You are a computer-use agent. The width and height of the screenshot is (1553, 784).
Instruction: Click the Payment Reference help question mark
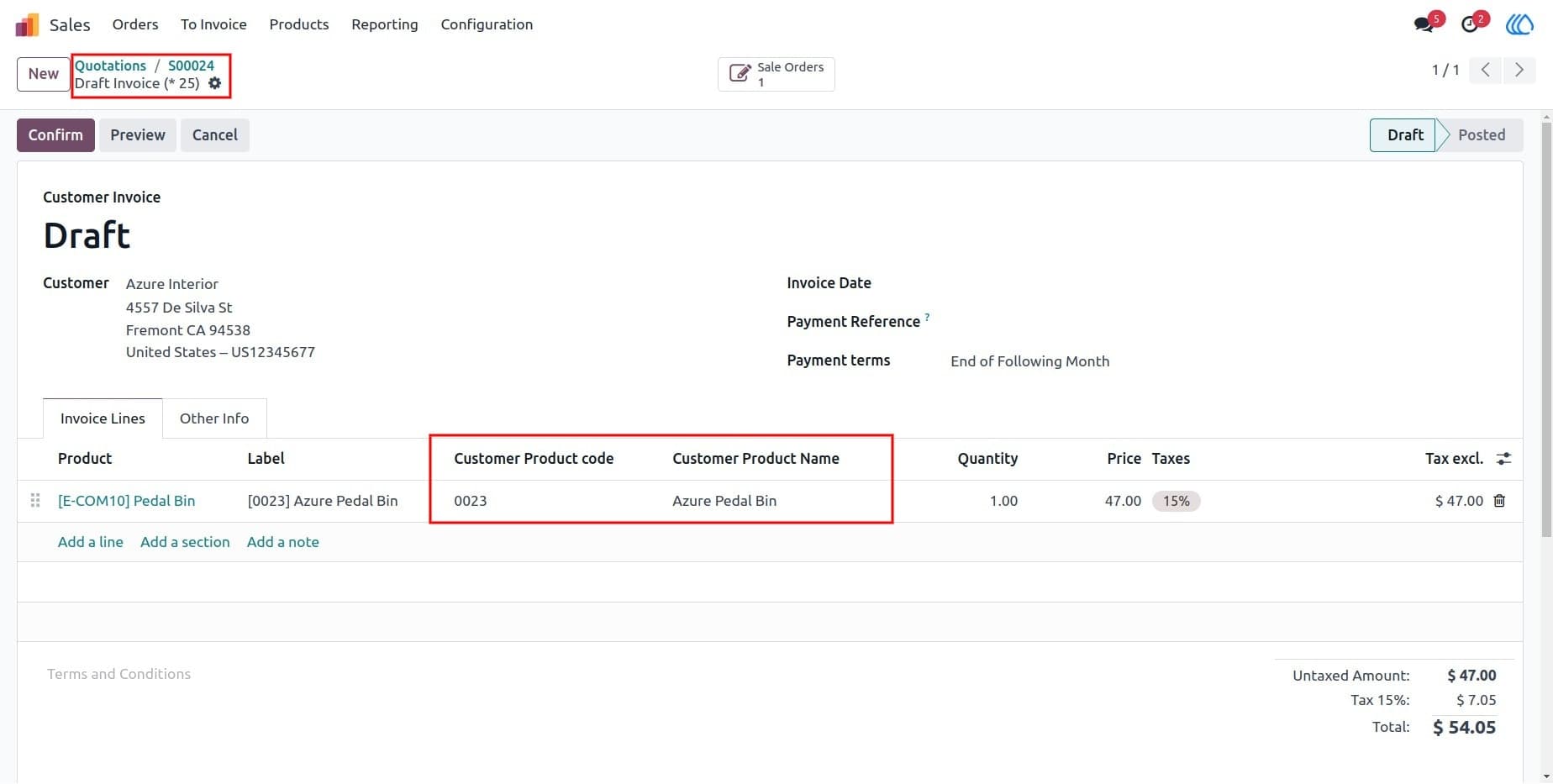tap(927, 317)
